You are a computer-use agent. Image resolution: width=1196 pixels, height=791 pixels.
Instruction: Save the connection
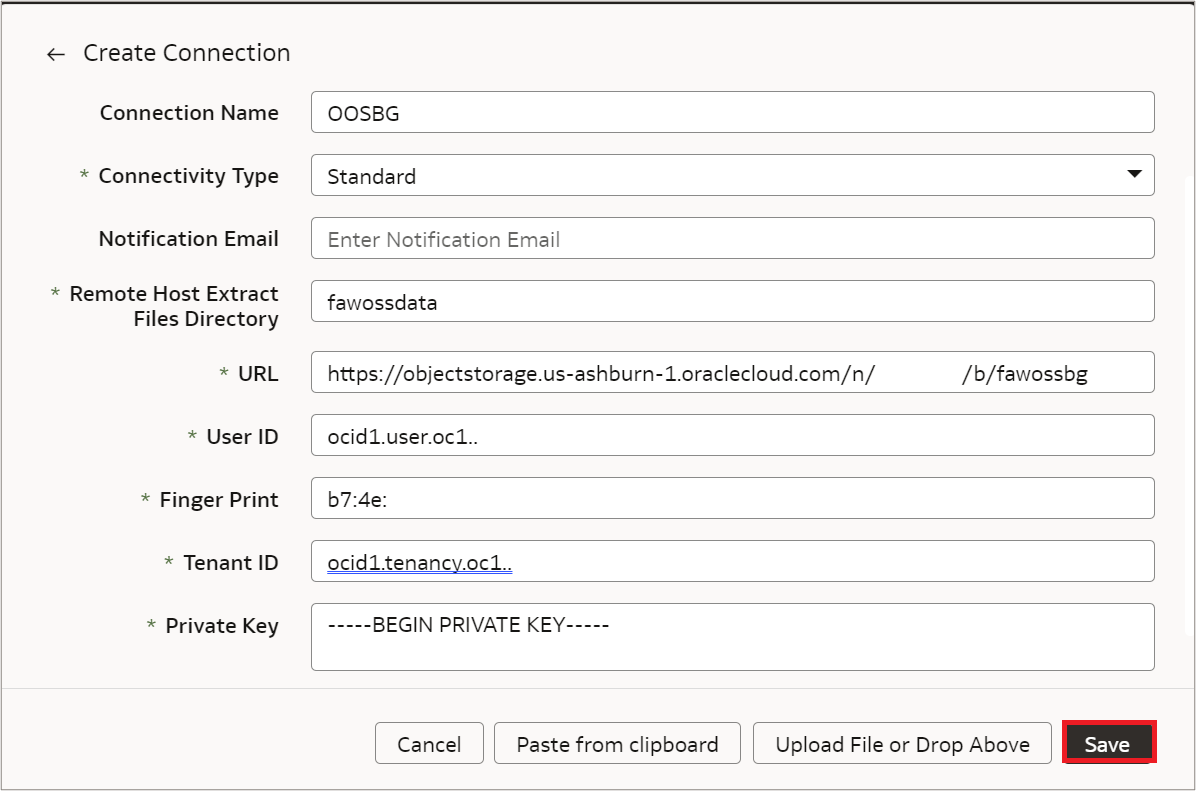tap(1108, 744)
